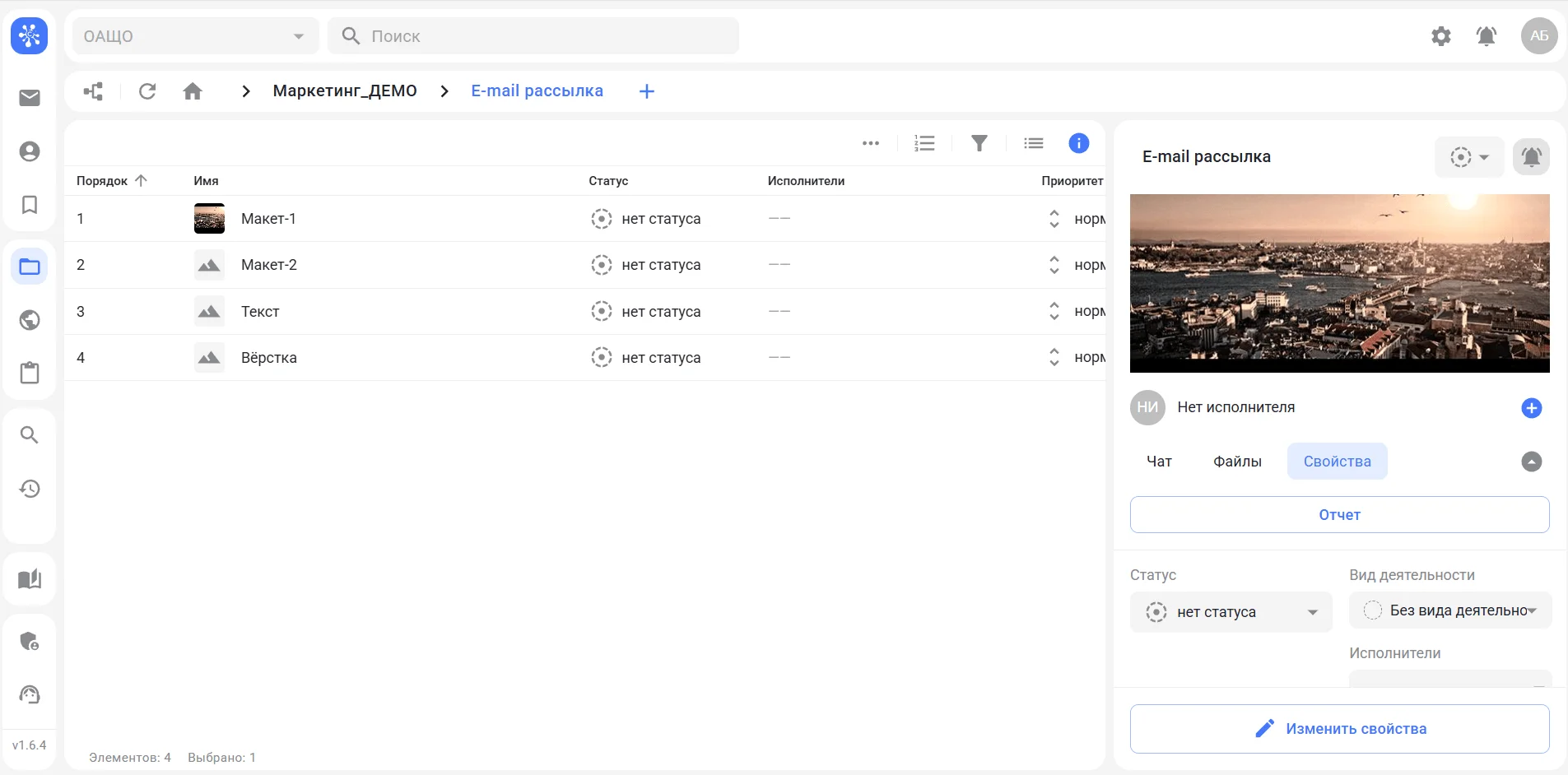This screenshot has height=775, width=1568.
Task: Switch to the Файлы tab
Action: tap(1237, 462)
